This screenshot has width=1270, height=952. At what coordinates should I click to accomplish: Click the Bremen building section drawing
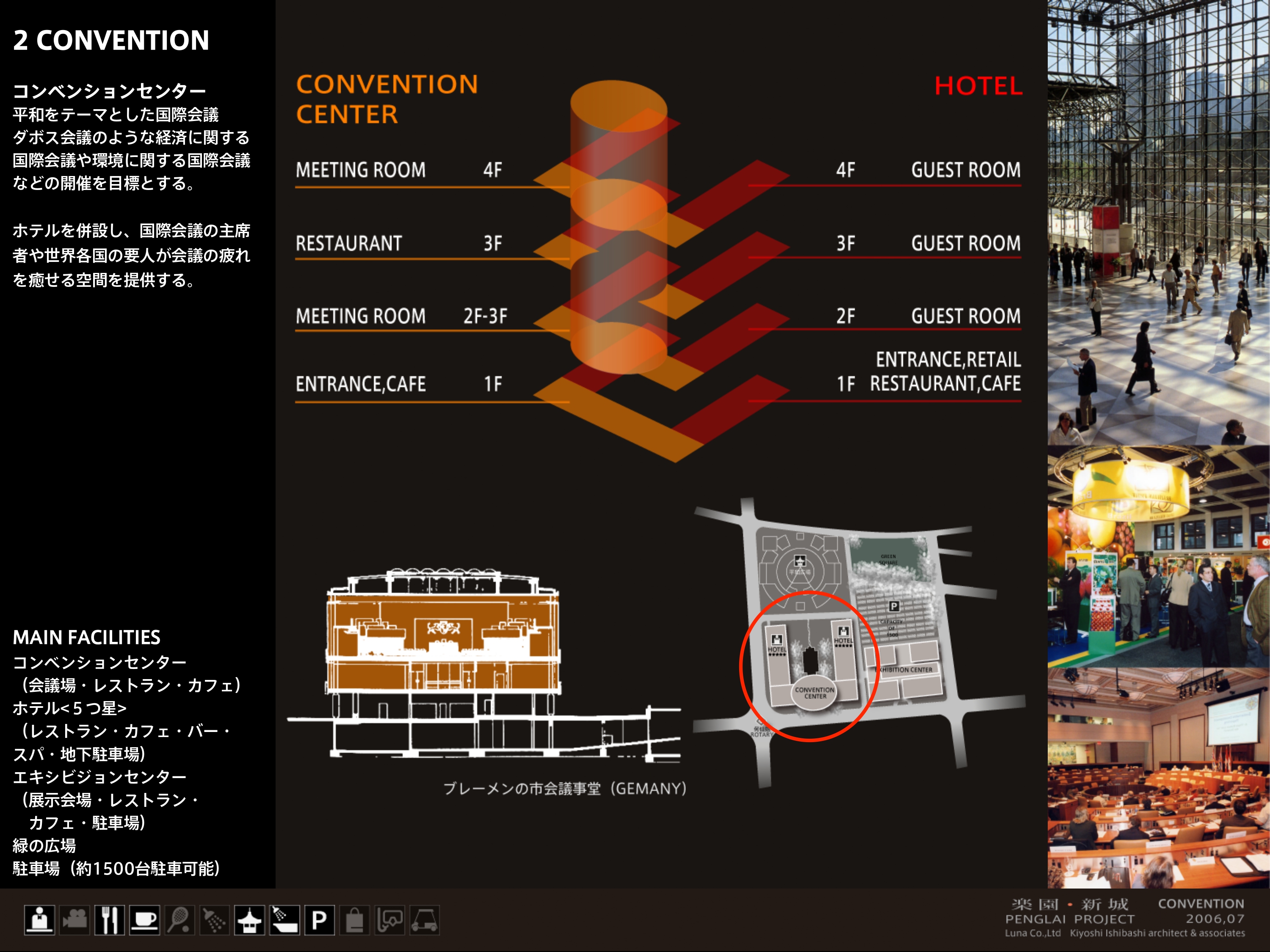[483, 666]
